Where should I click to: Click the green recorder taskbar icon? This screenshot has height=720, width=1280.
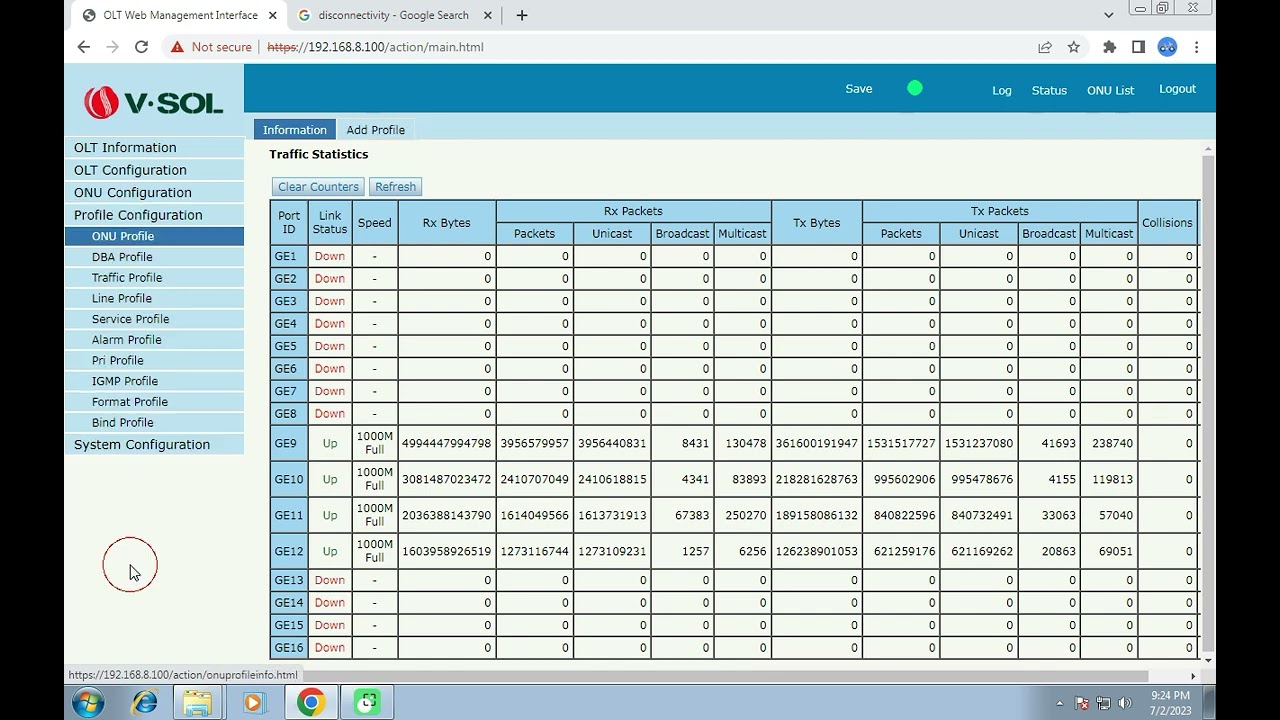367,703
